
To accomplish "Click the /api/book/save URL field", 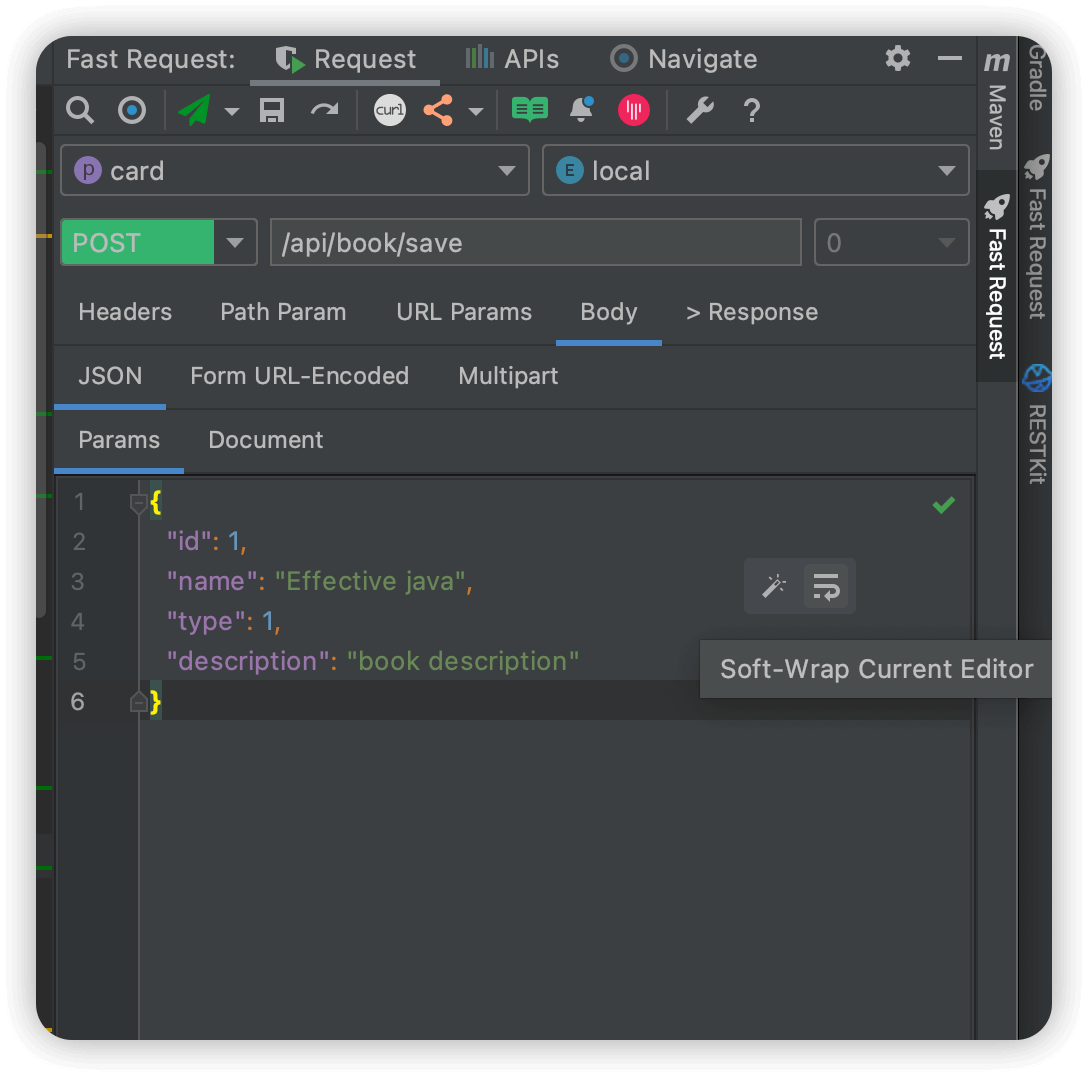I will point(535,243).
